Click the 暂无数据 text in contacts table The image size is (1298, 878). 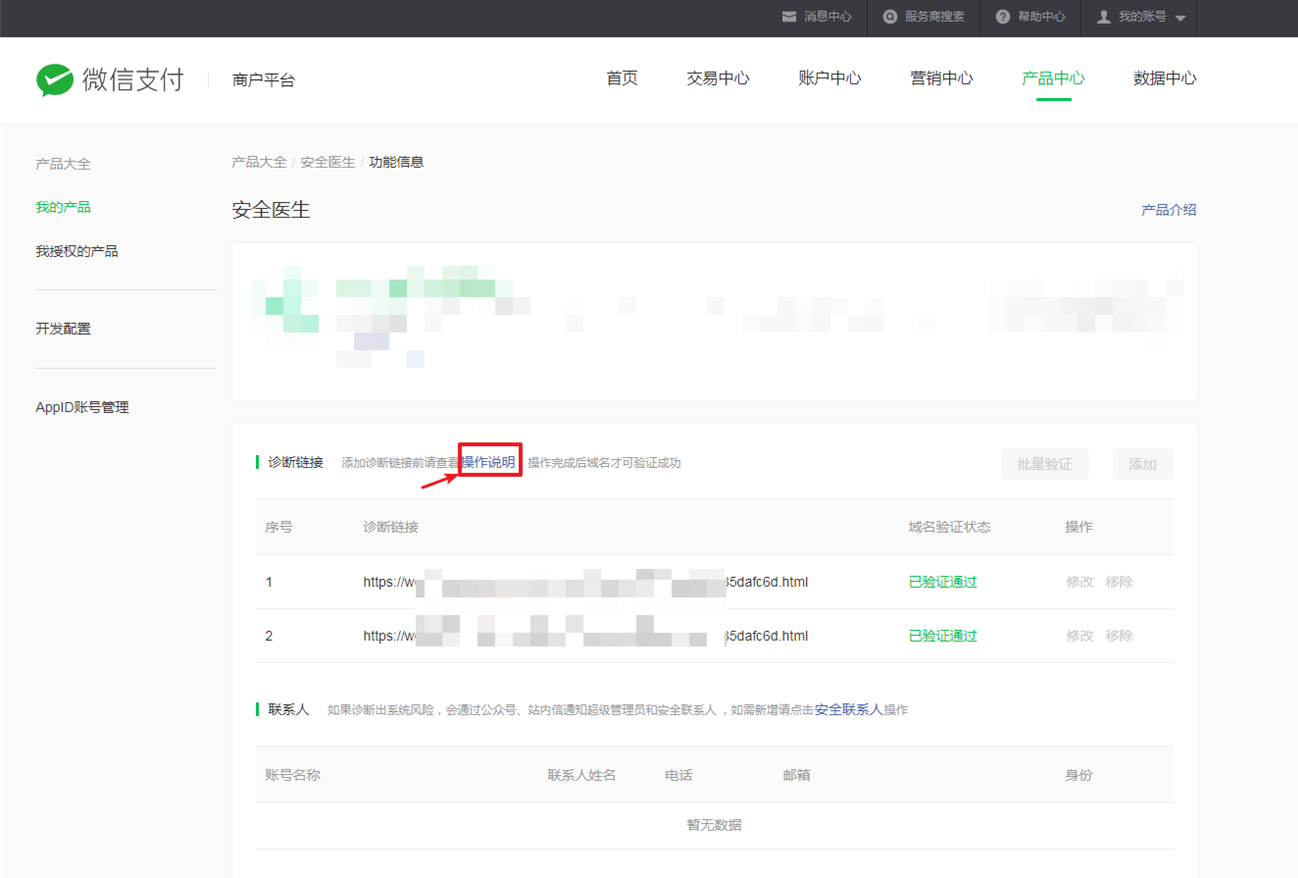(x=714, y=825)
